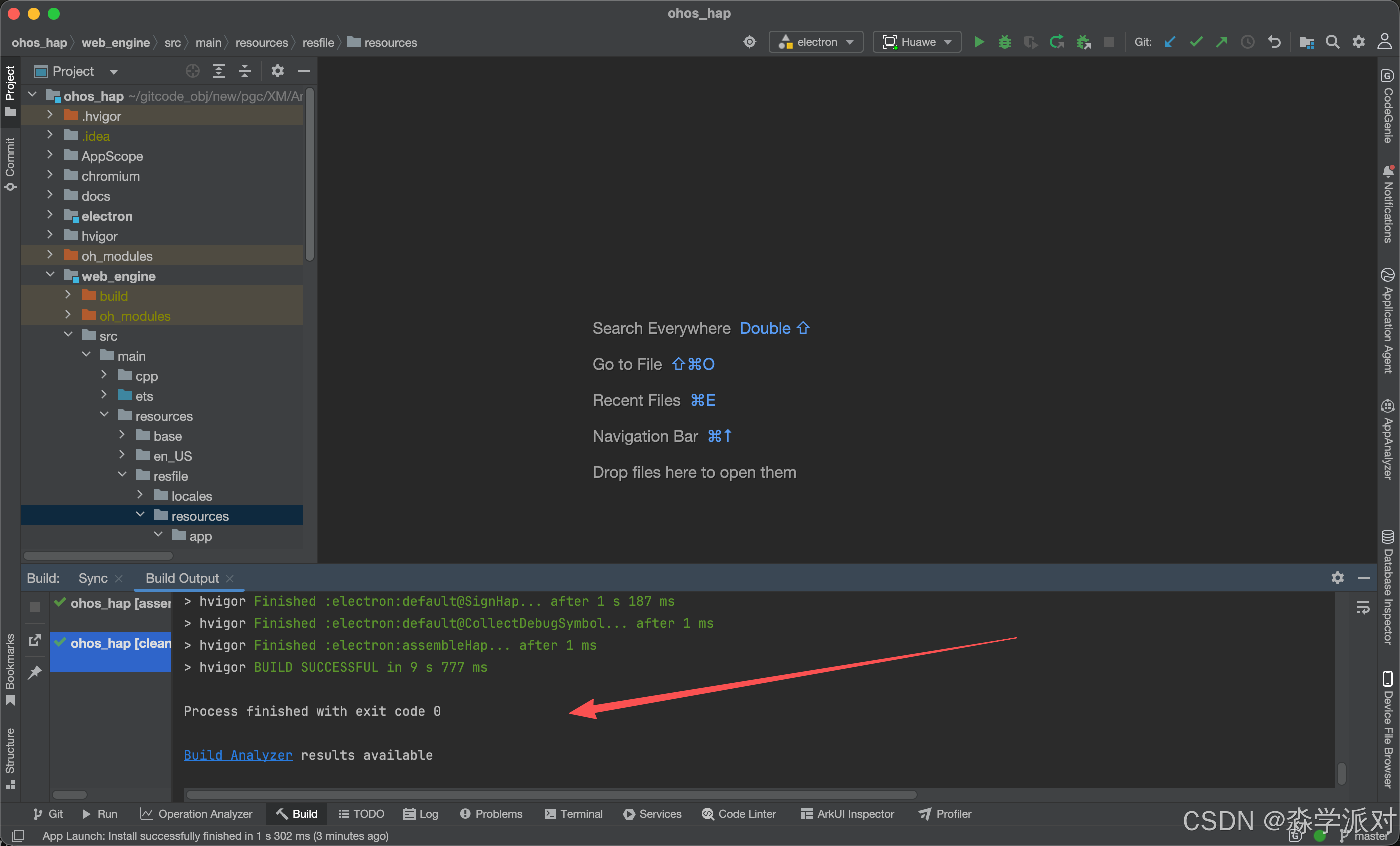This screenshot has height=846, width=1400.
Task: Open the Operation Analyzer tab
Action: pos(196,814)
